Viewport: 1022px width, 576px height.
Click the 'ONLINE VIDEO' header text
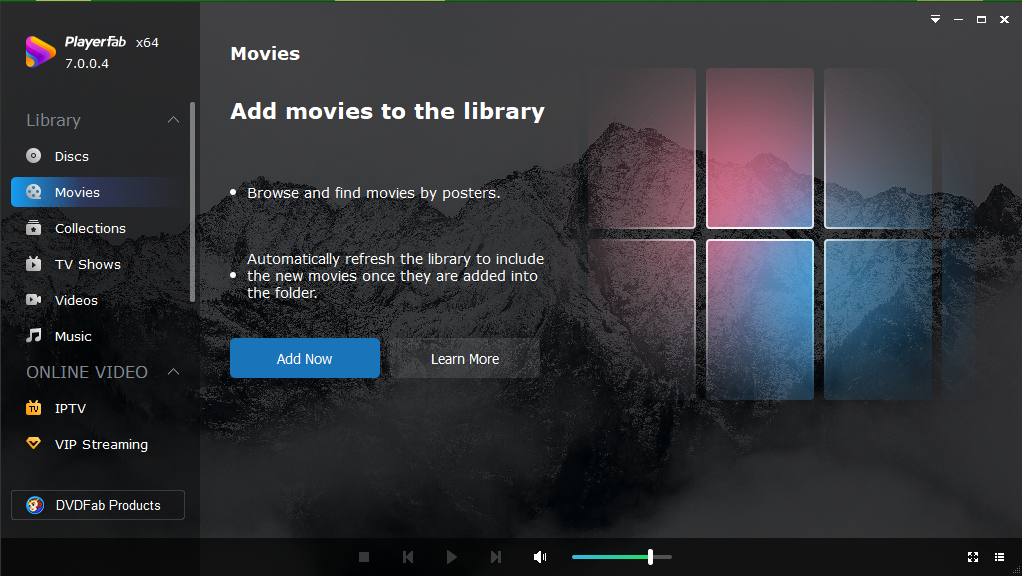click(x=87, y=372)
